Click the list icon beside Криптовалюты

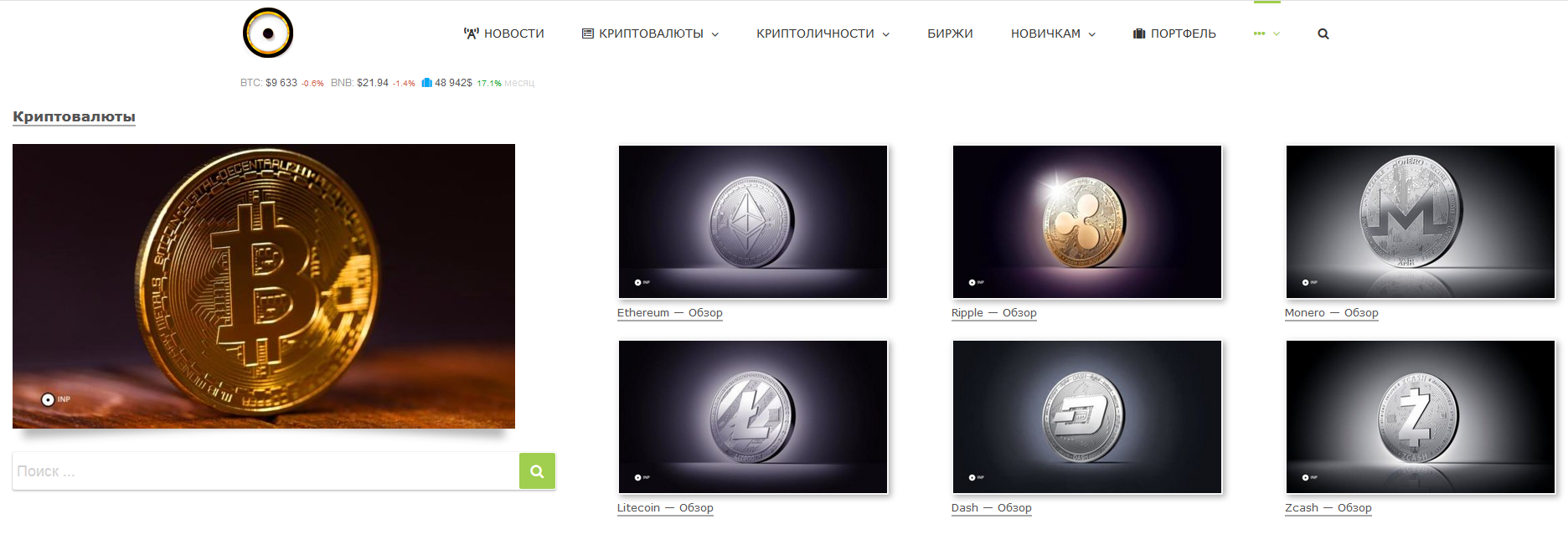tap(588, 33)
